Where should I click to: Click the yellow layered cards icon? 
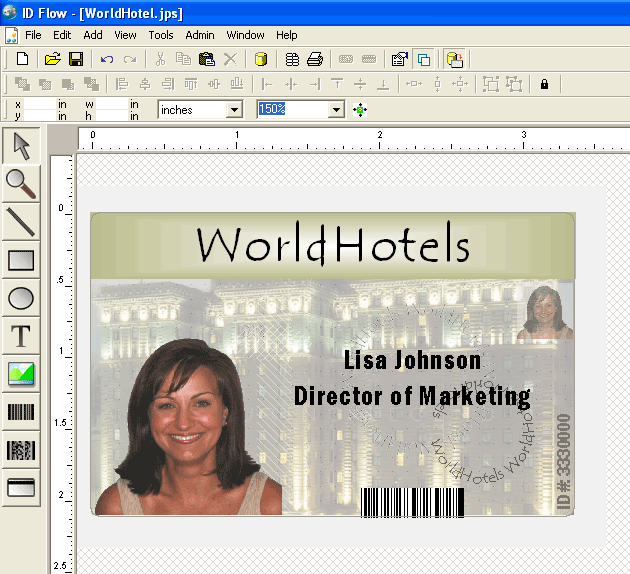455,59
